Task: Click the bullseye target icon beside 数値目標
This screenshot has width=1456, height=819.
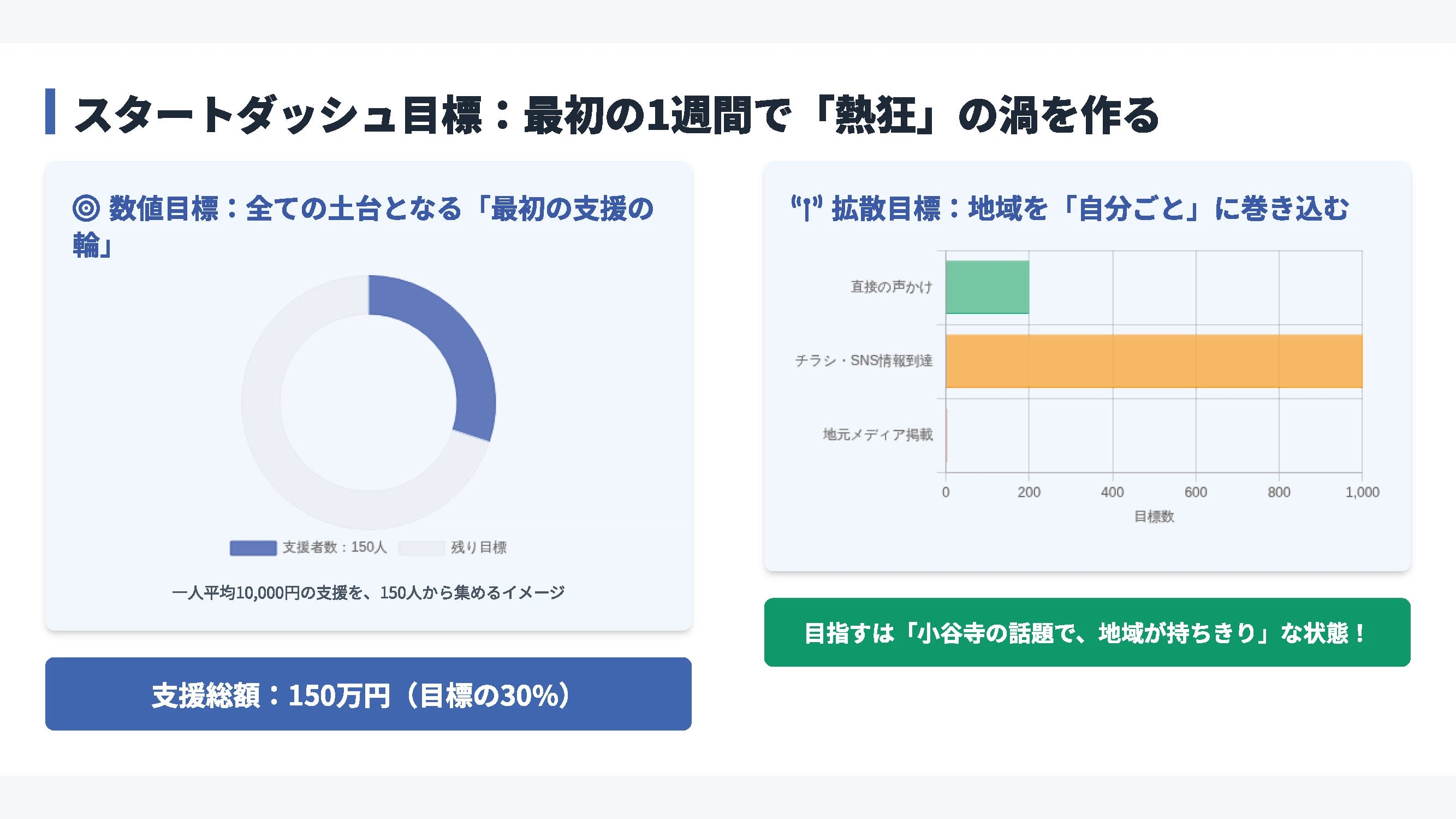Action: (x=86, y=208)
